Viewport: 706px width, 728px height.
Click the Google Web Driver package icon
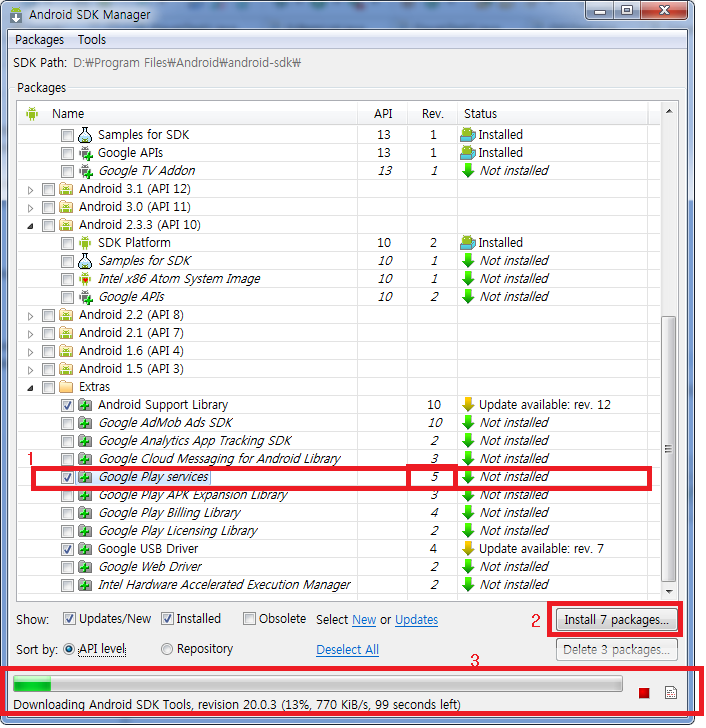[84, 567]
